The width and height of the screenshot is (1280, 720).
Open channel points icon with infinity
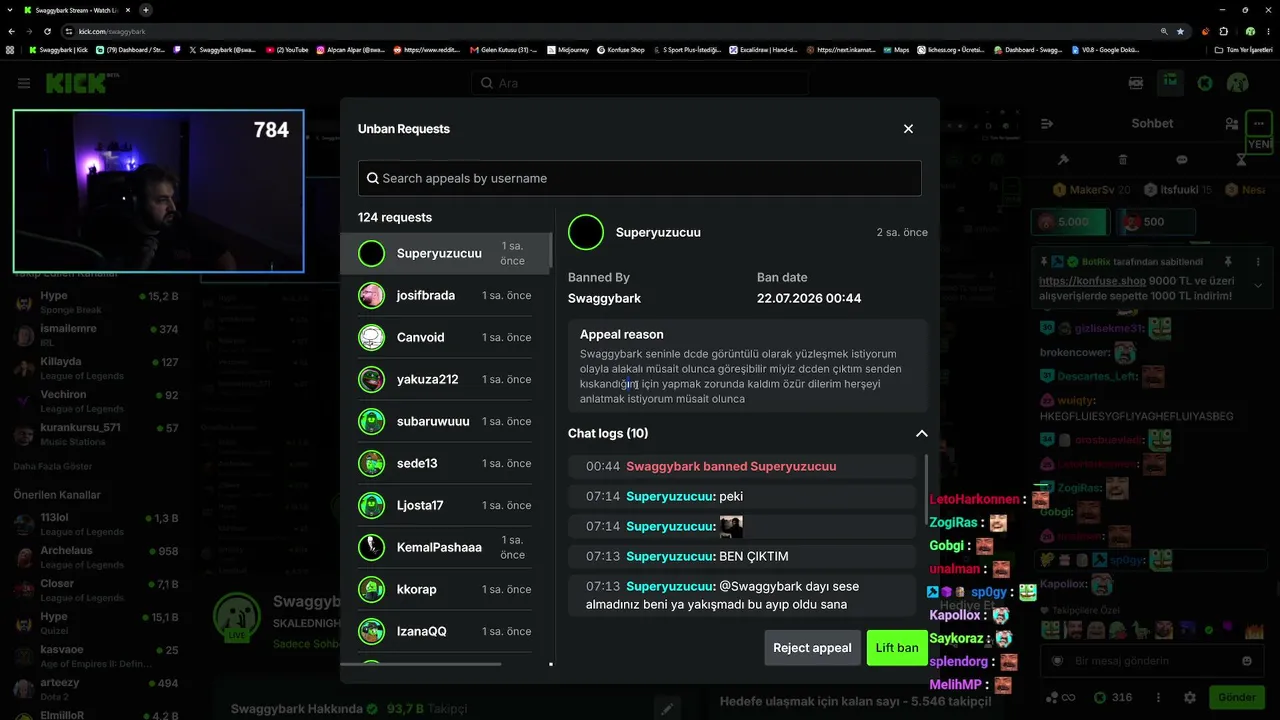(1059, 697)
